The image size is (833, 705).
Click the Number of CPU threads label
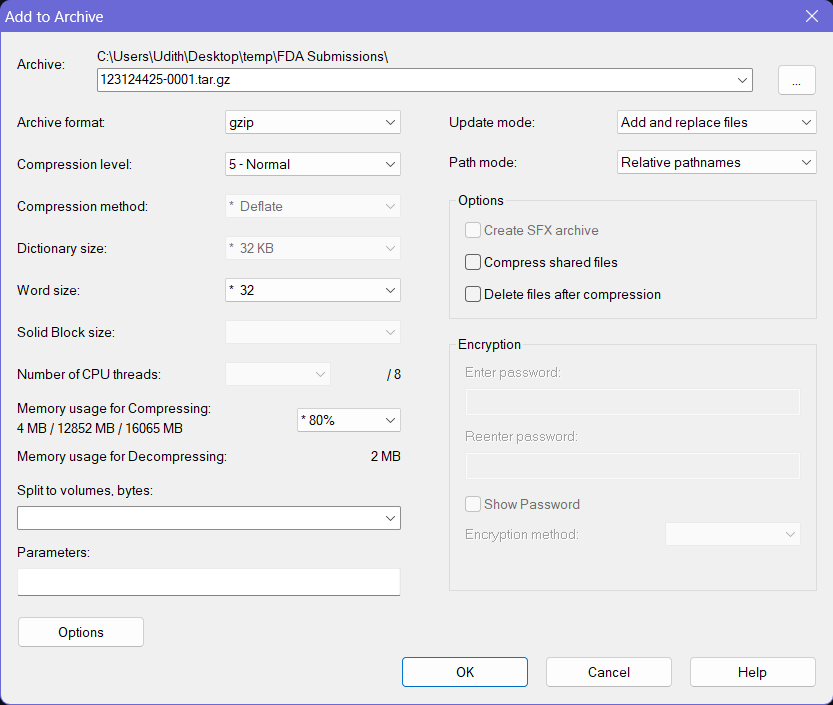click(89, 374)
